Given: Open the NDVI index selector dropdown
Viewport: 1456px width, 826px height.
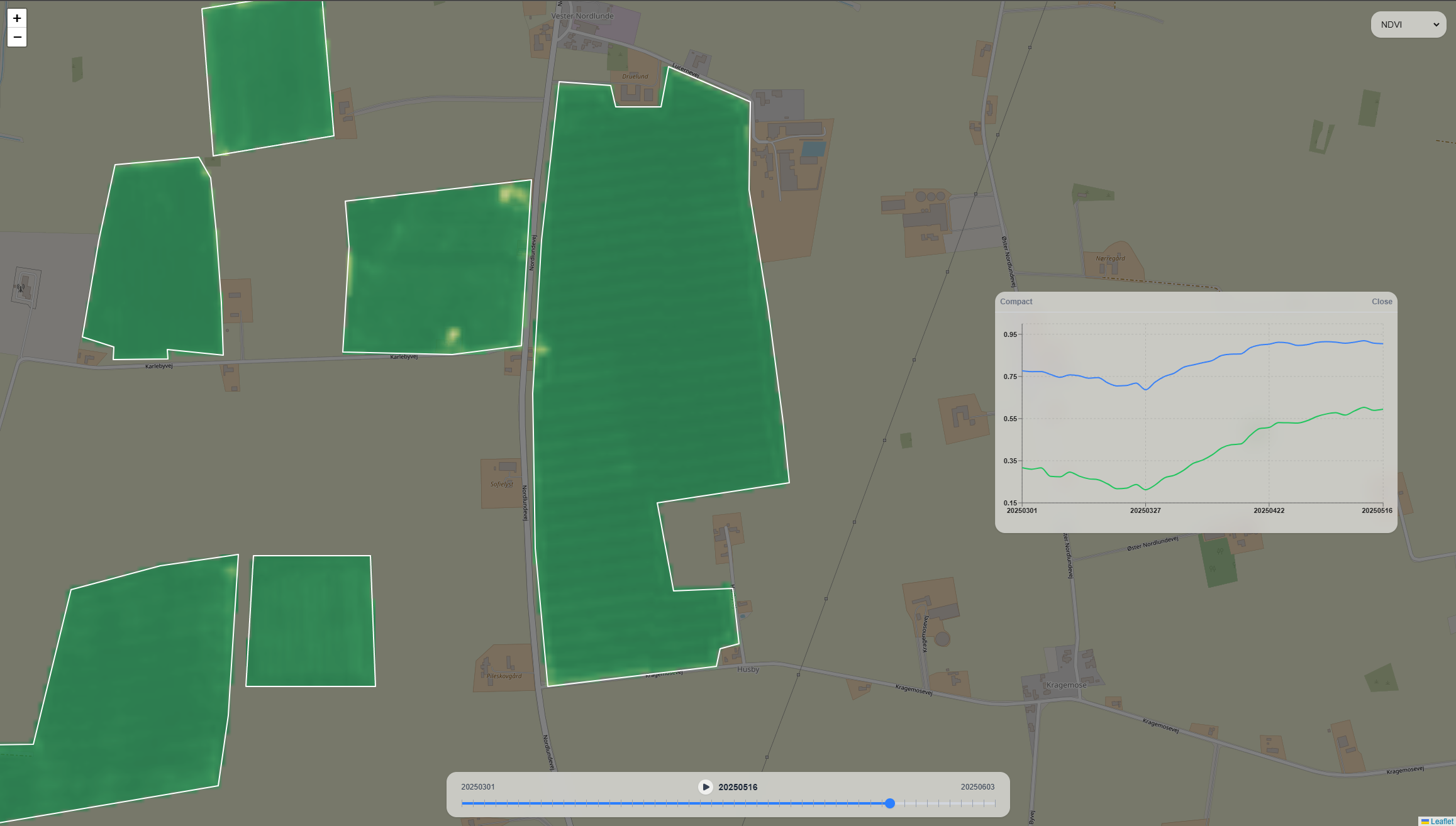Looking at the screenshot, I should click(x=1408, y=24).
